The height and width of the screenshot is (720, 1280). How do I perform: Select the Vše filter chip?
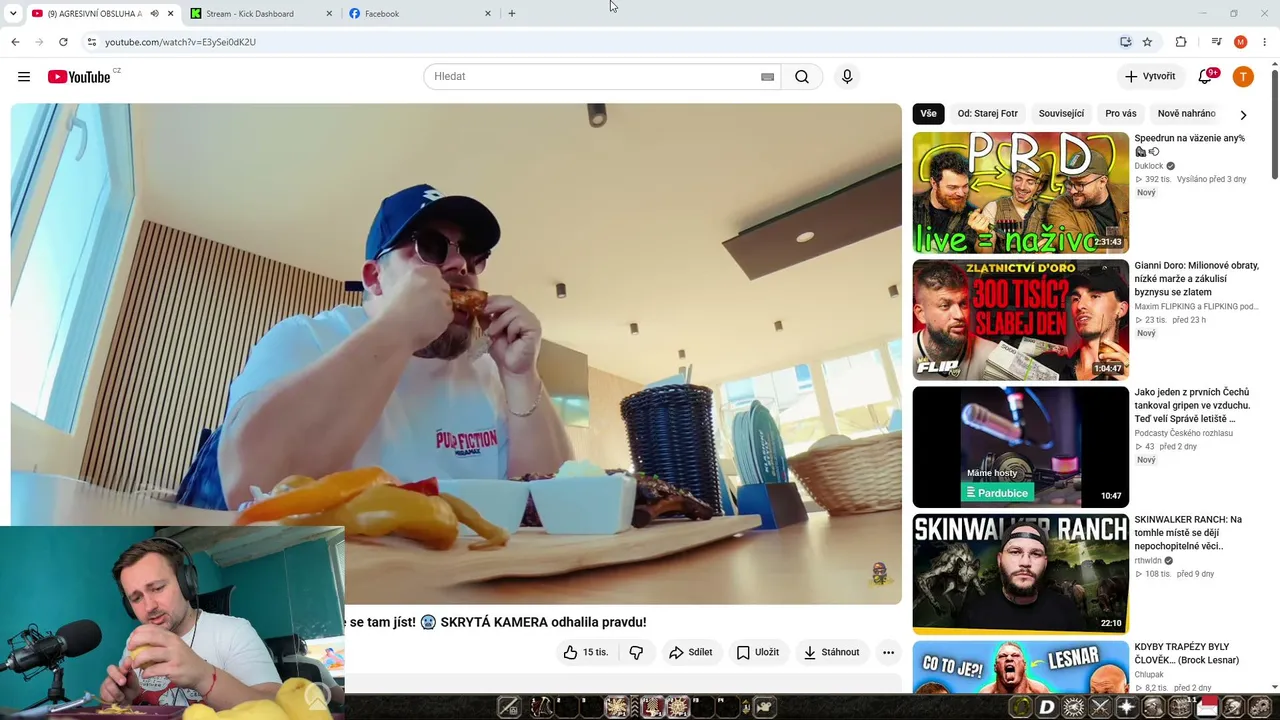pyautogui.click(x=928, y=114)
